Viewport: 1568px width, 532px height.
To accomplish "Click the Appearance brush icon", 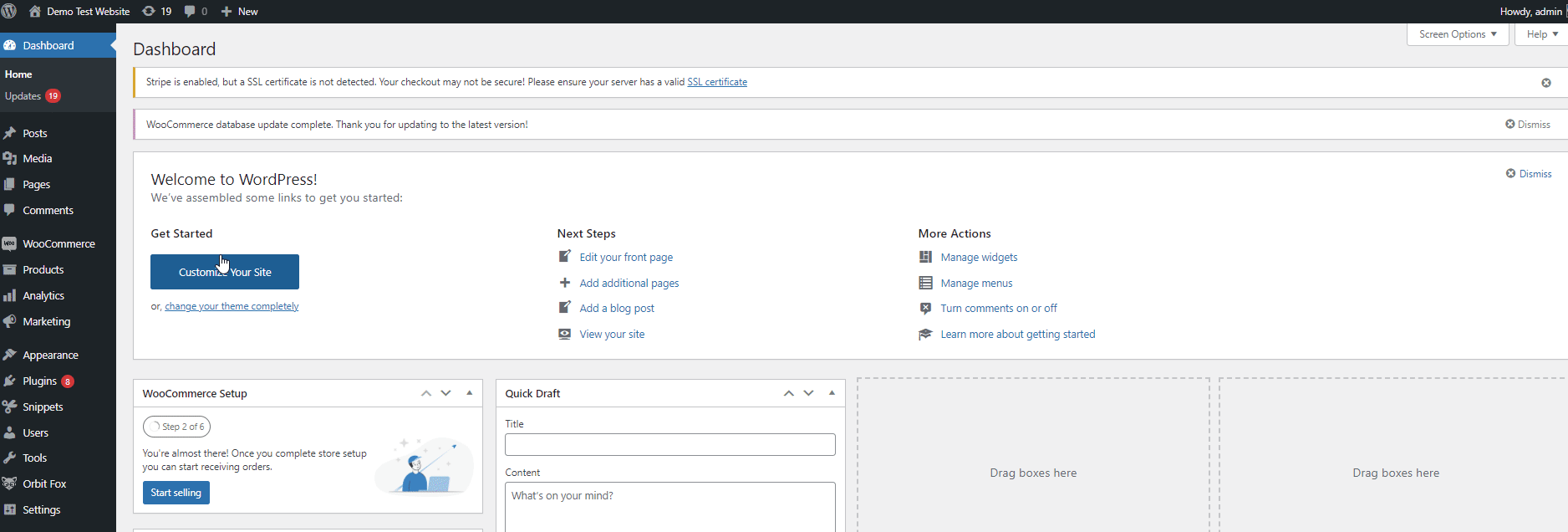I will pyautogui.click(x=10, y=355).
